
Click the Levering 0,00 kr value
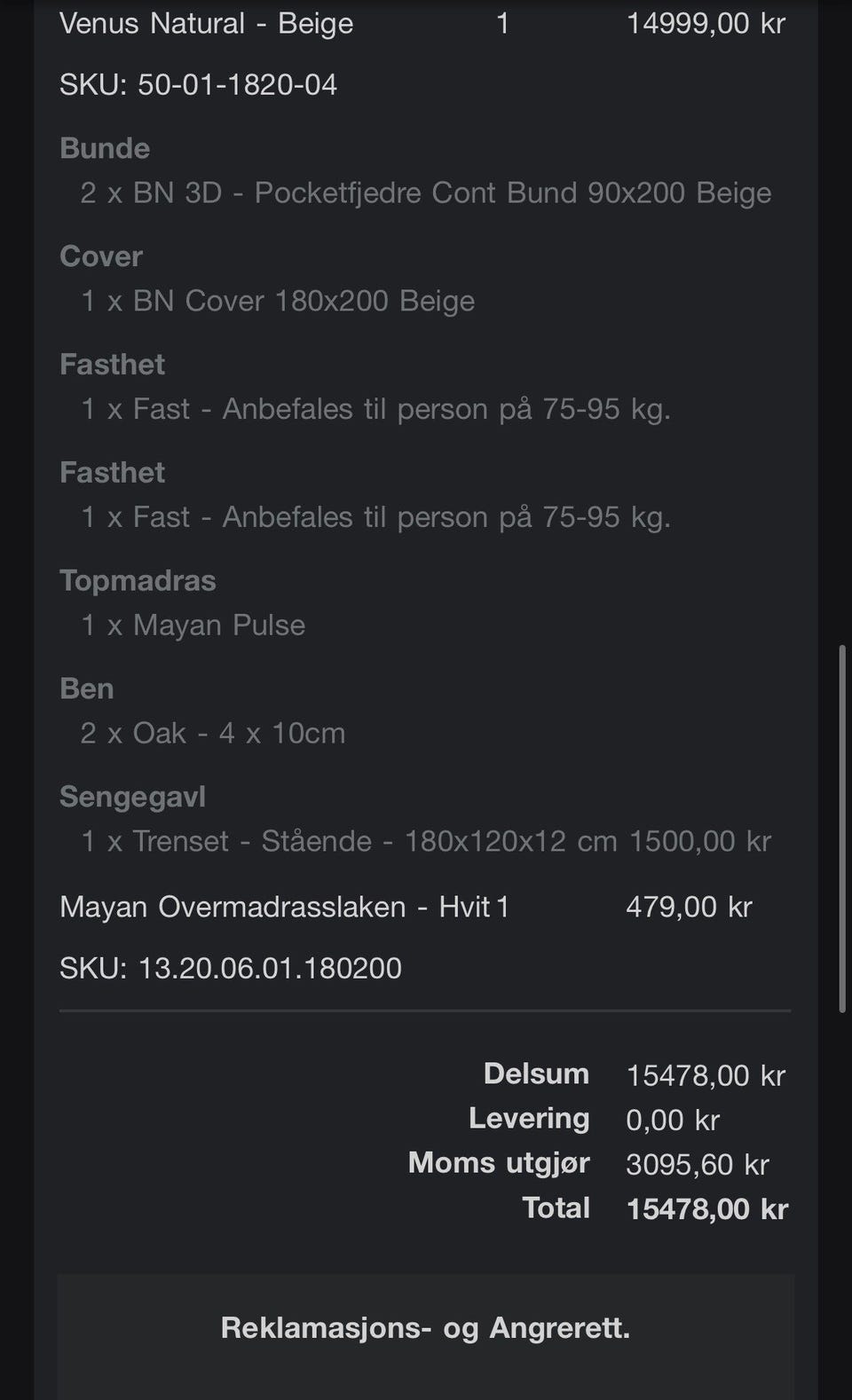tap(672, 1120)
